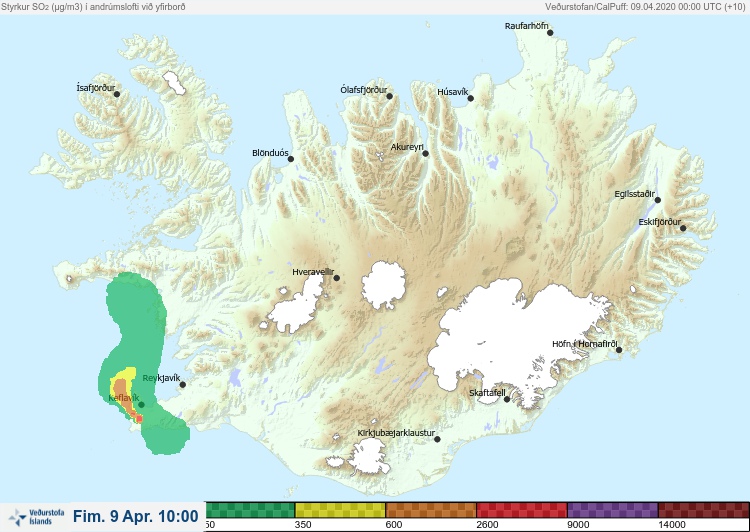The width and height of the screenshot is (750, 532).
Task: Select the Ólafsfjörður station marker
Action: click(x=389, y=97)
